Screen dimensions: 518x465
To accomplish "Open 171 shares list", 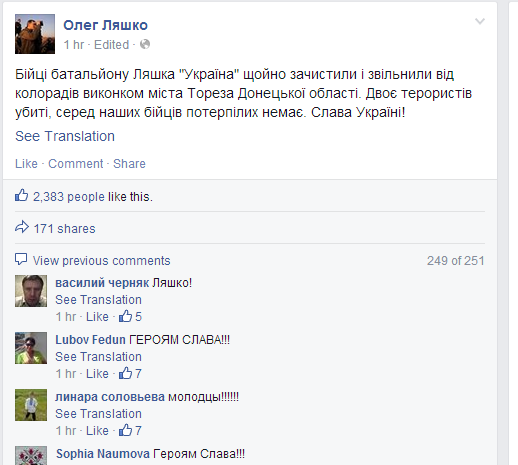I will (64, 229).
